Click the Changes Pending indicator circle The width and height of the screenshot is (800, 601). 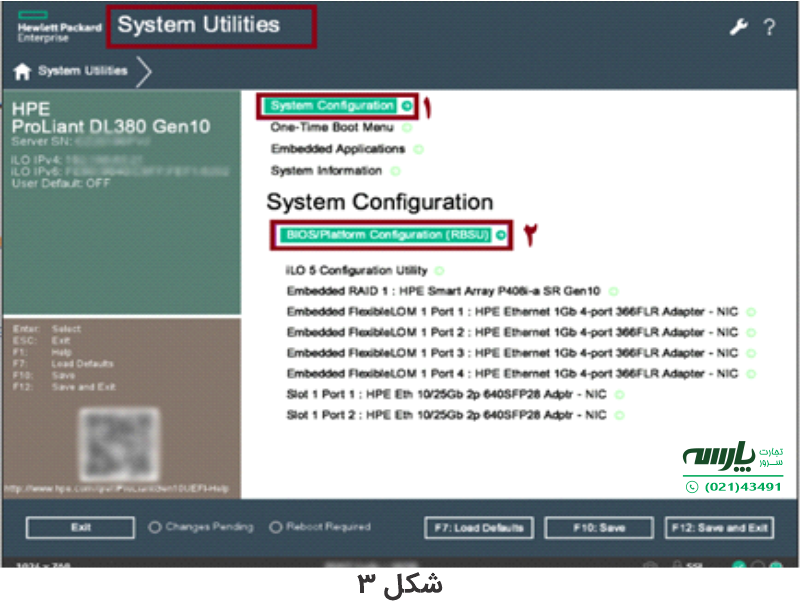(155, 528)
